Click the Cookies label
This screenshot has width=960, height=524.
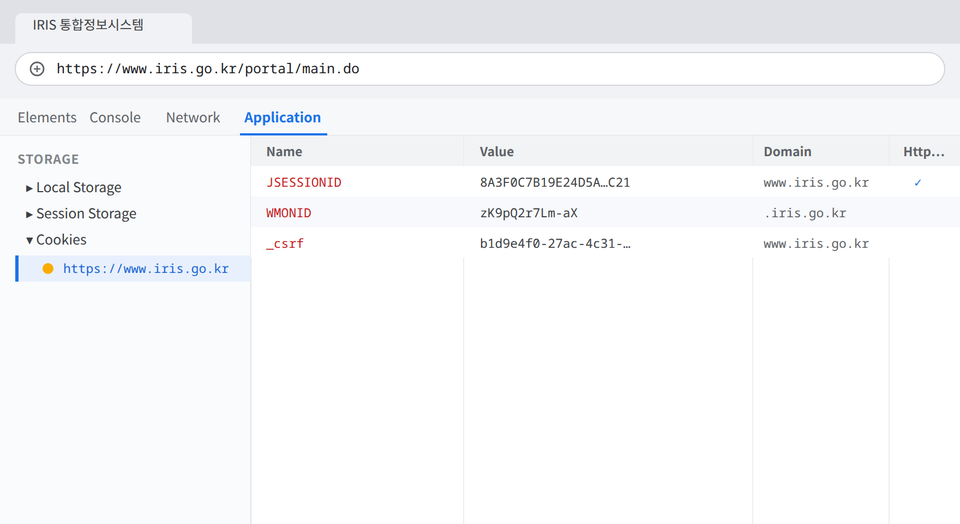(61, 240)
